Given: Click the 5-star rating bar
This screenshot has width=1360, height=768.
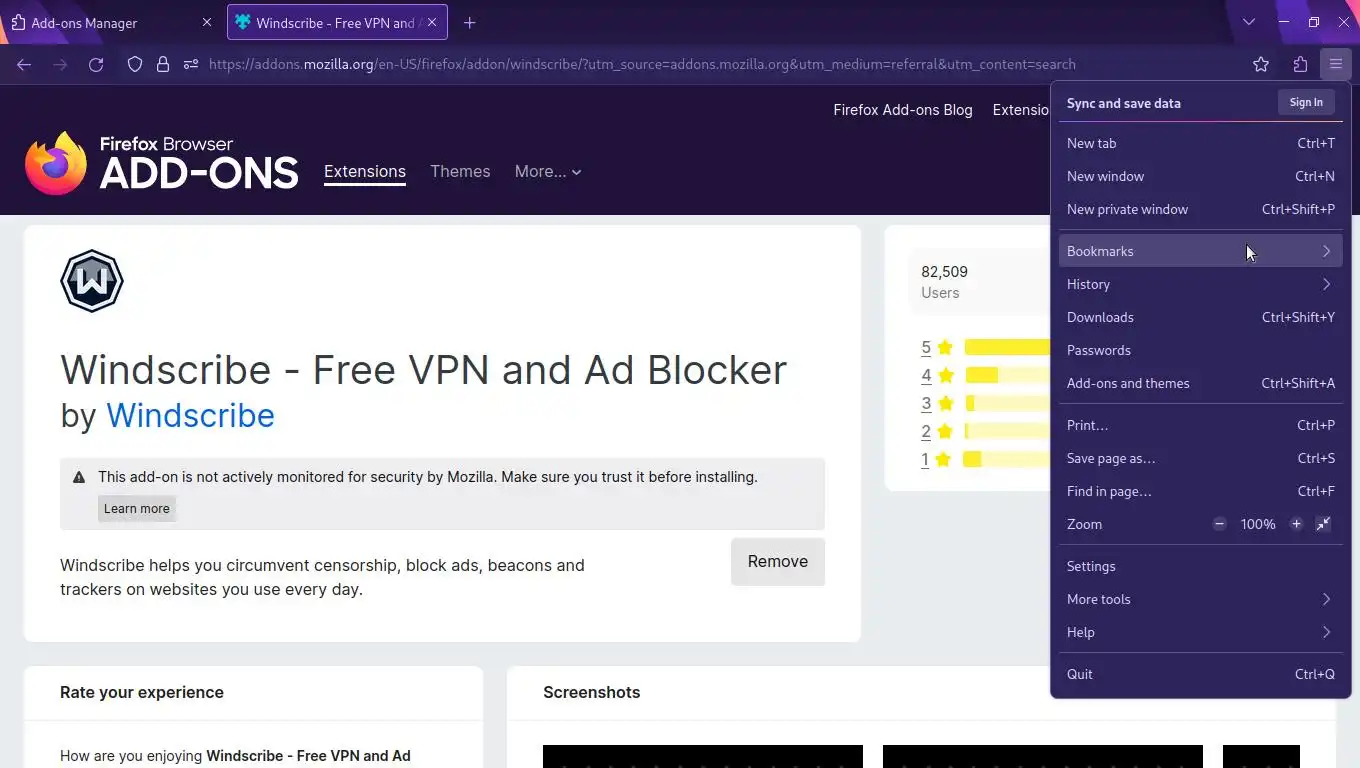Looking at the screenshot, I should click(1007, 347).
